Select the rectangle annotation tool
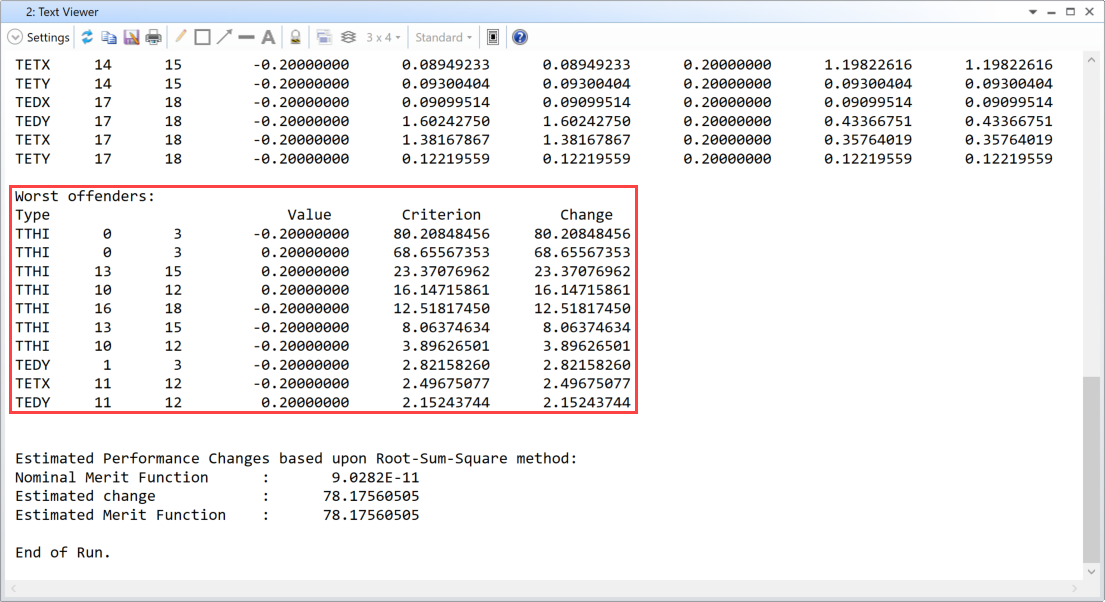1105x602 pixels. point(202,37)
